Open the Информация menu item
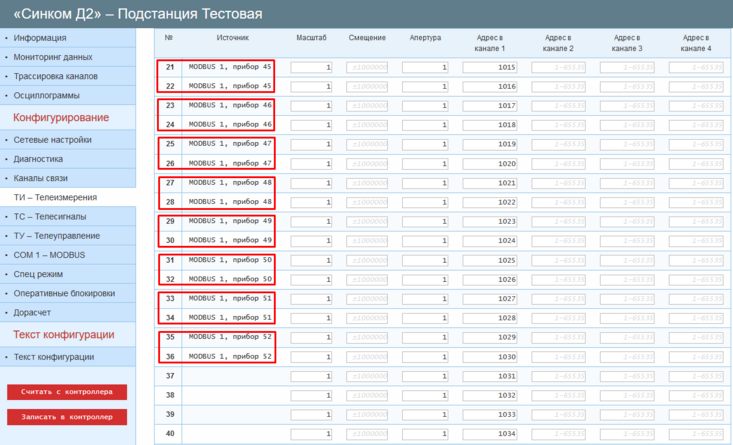 tap(48, 38)
